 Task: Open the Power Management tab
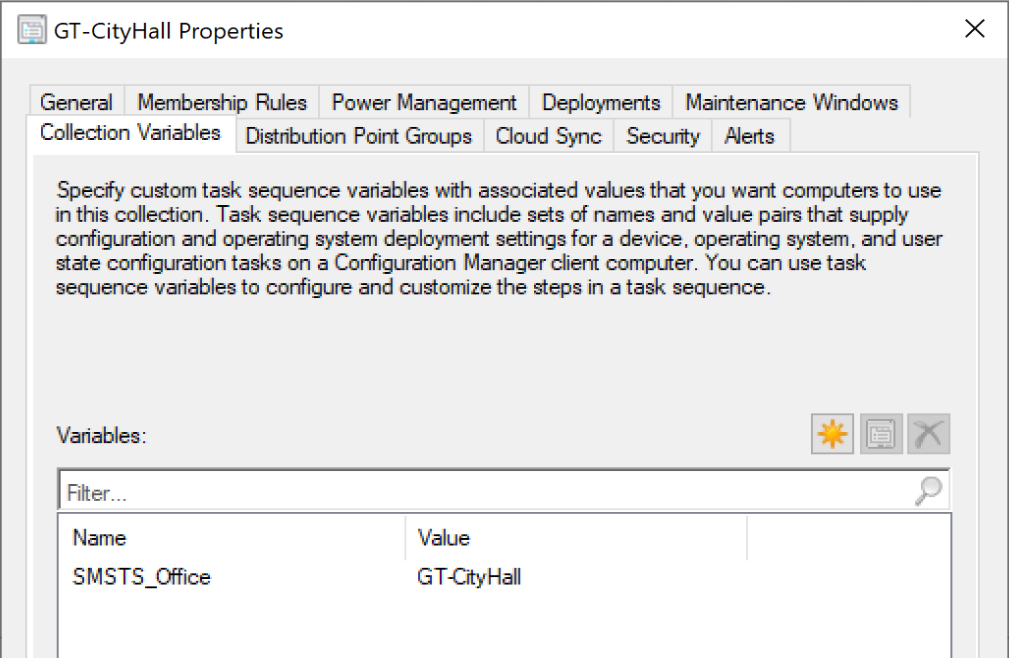tap(424, 103)
